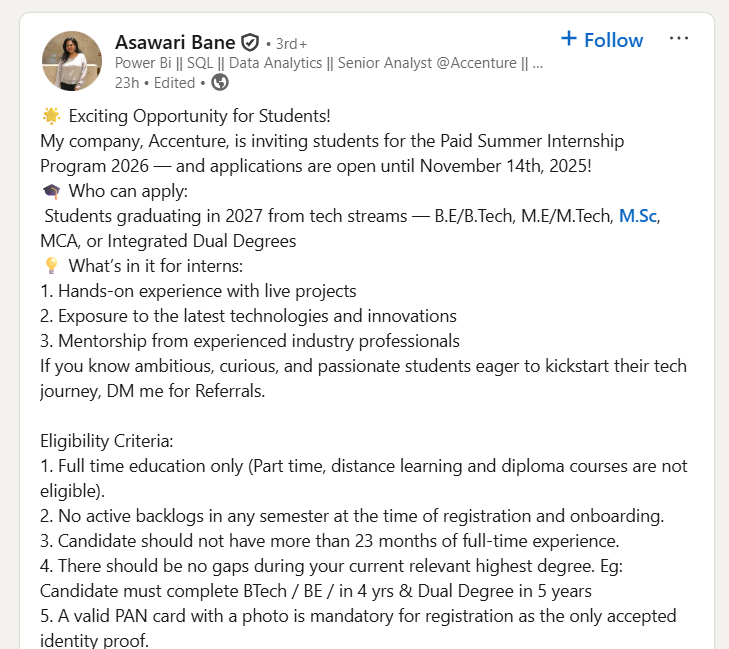
Task: Open the M.Sc hashtag link
Action: coord(639,214)
